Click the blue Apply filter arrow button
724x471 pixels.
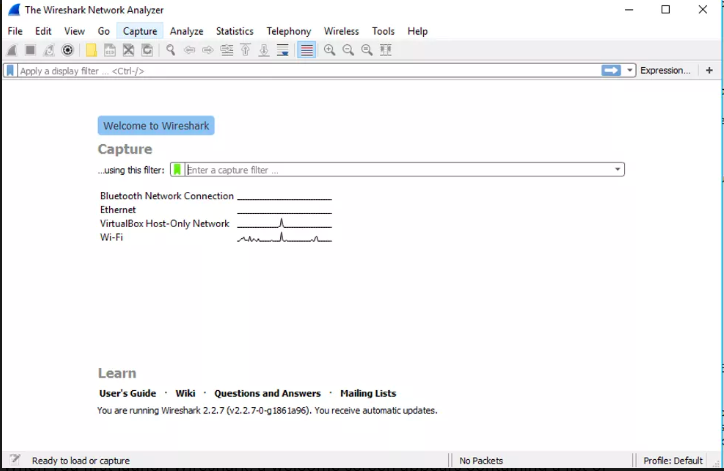(x=611, y=70)
